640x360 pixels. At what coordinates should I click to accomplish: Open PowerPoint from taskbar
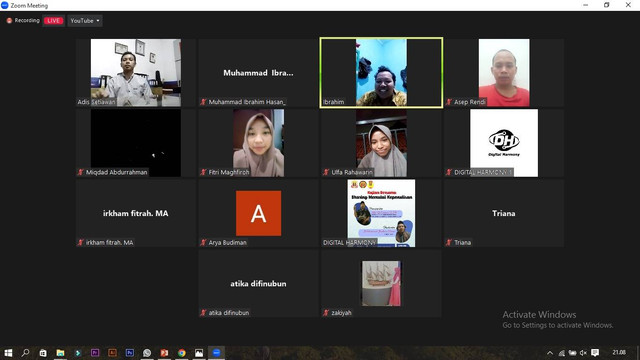coord(164,353)
